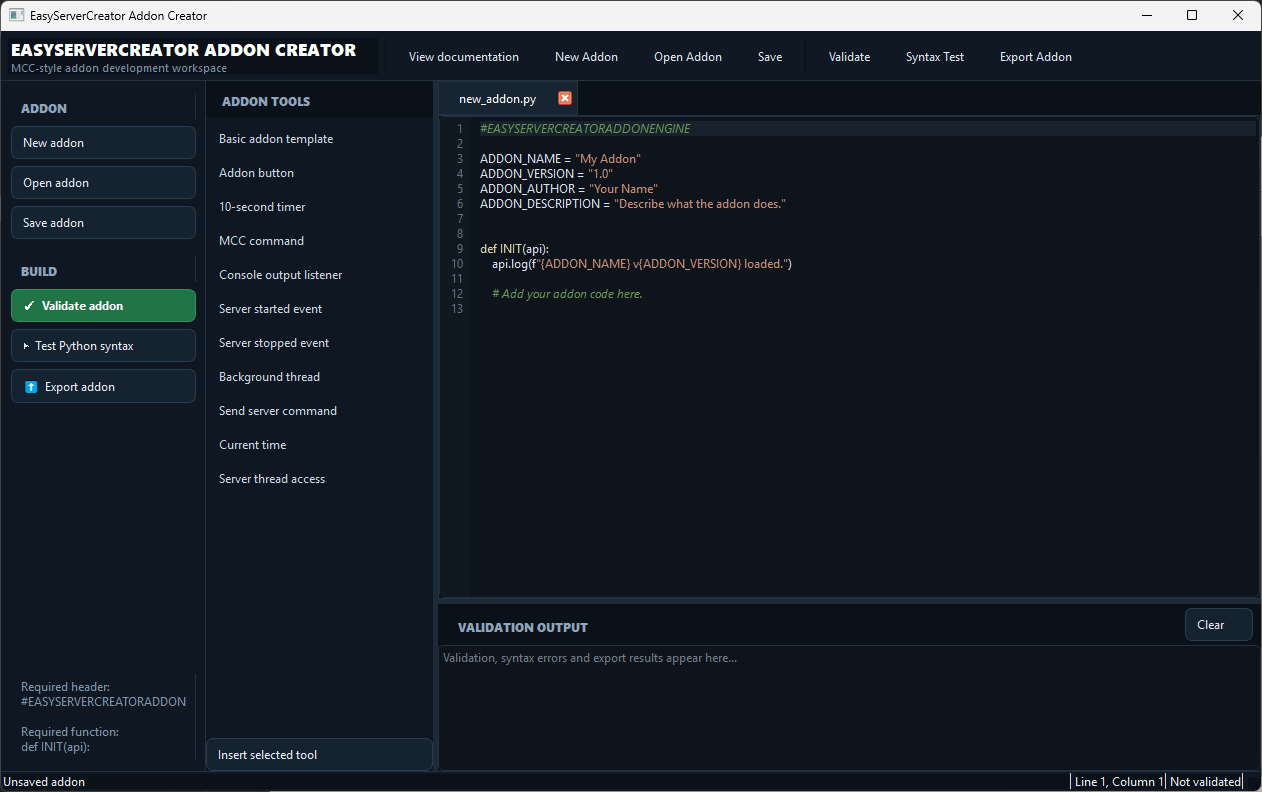Screen dimensions: 1262x792
Task: Click the checkmark icon in Validate addon
Action: pos(29,306)
